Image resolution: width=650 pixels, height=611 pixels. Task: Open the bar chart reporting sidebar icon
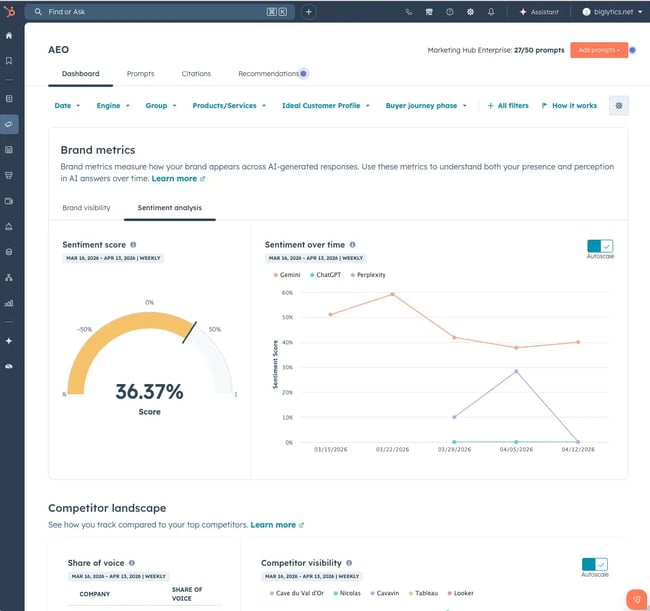[x=9, y=303]
